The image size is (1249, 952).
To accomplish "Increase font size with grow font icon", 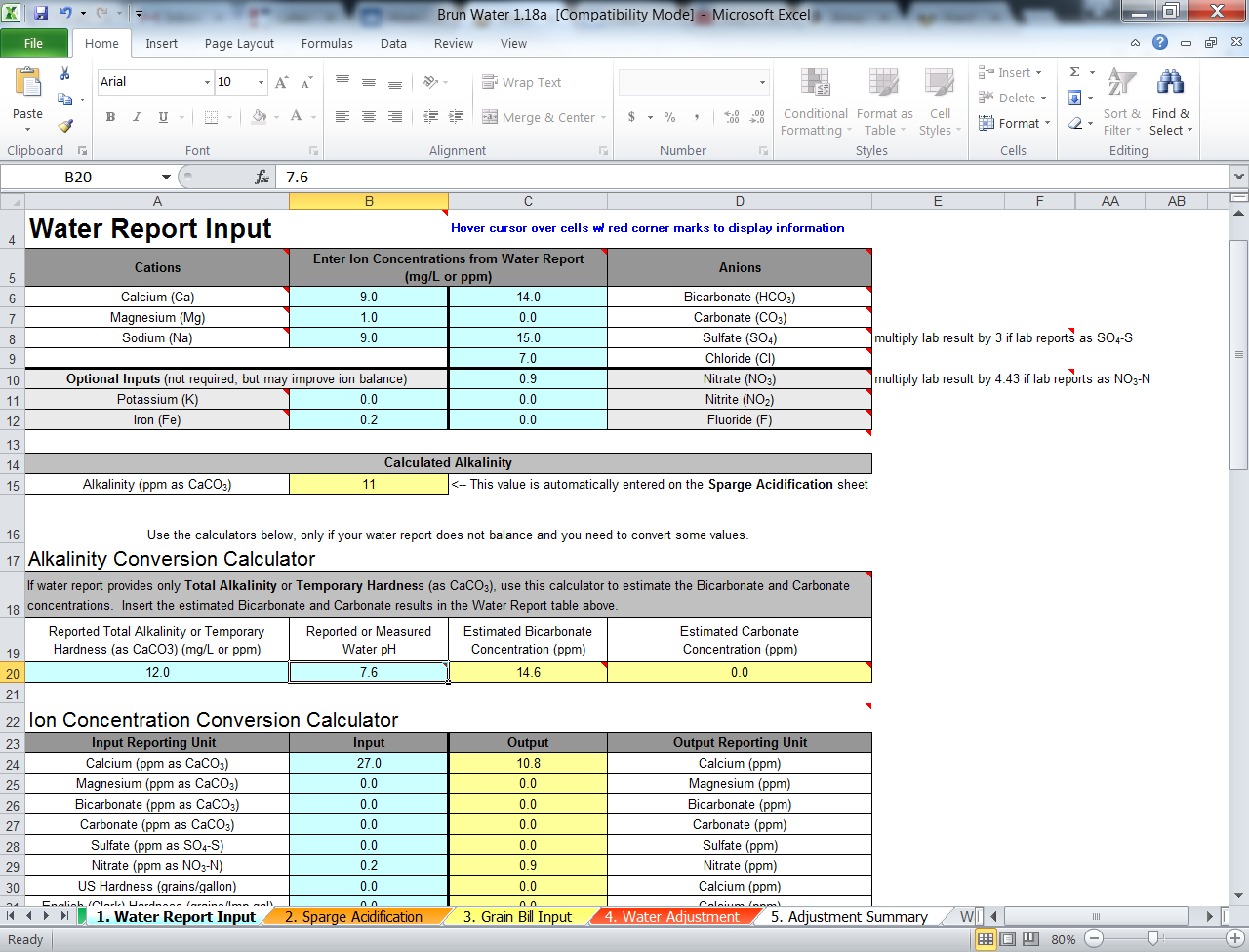I will pyautogui.click(x=281, y=82).
